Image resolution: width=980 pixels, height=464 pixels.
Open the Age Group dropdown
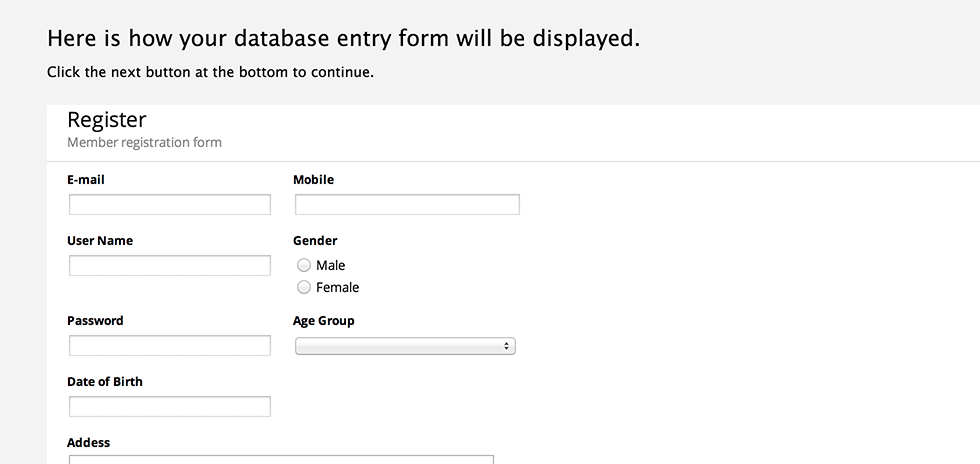point(405,346)
